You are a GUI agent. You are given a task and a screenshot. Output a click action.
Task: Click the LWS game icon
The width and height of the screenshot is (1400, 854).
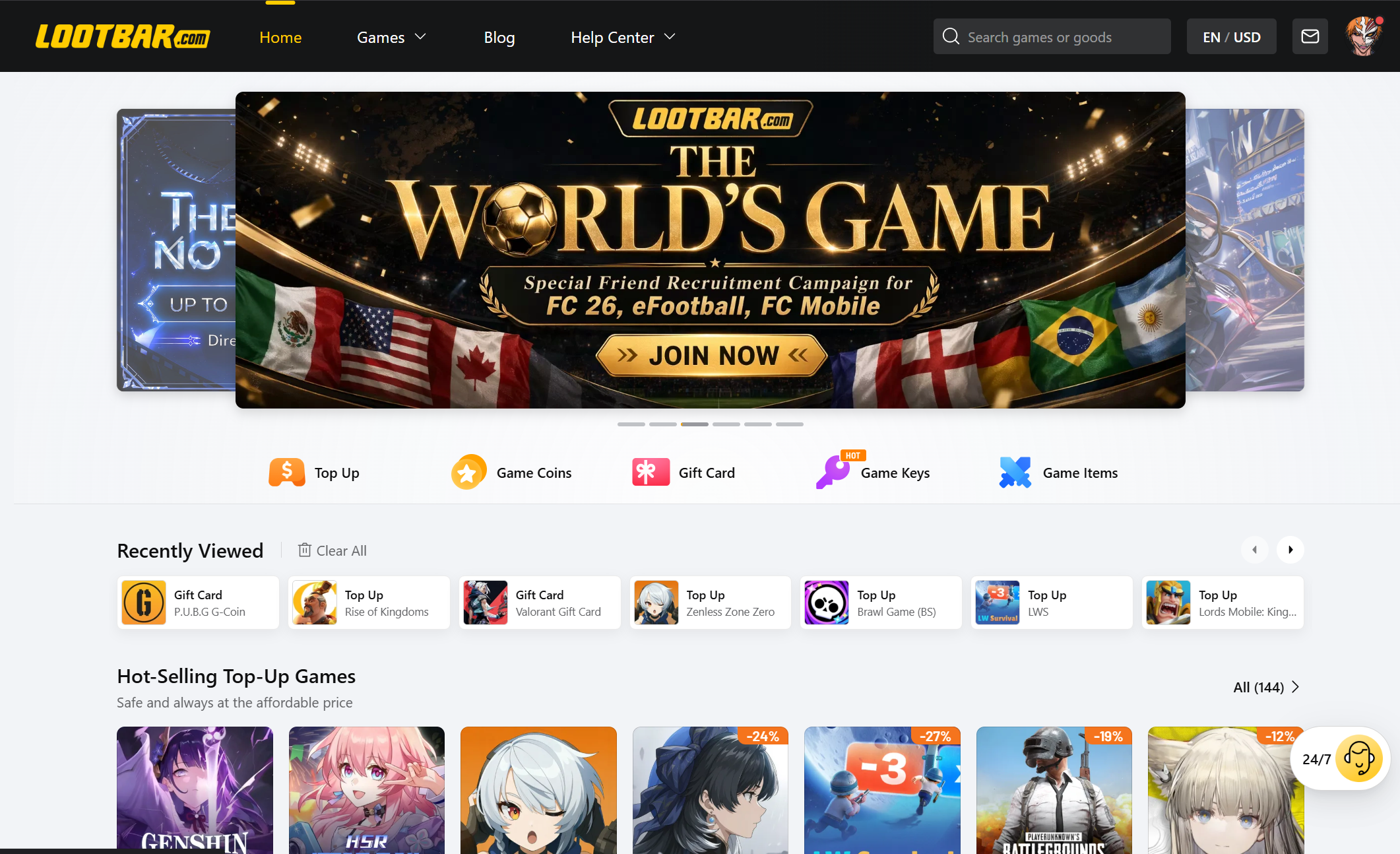tap(998, 603)
